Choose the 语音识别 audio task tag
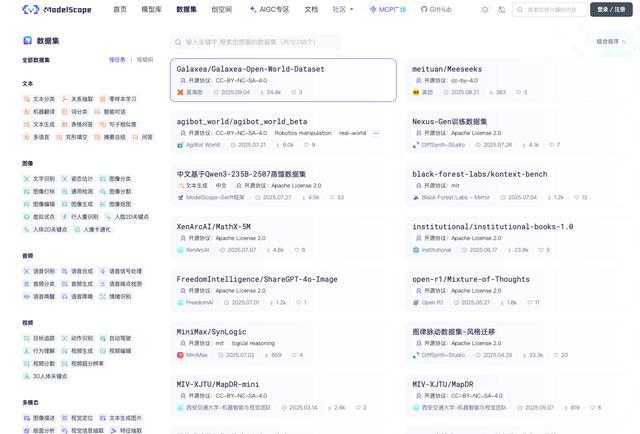This screenshot has width=640, height=434. (x=40, y=271)
